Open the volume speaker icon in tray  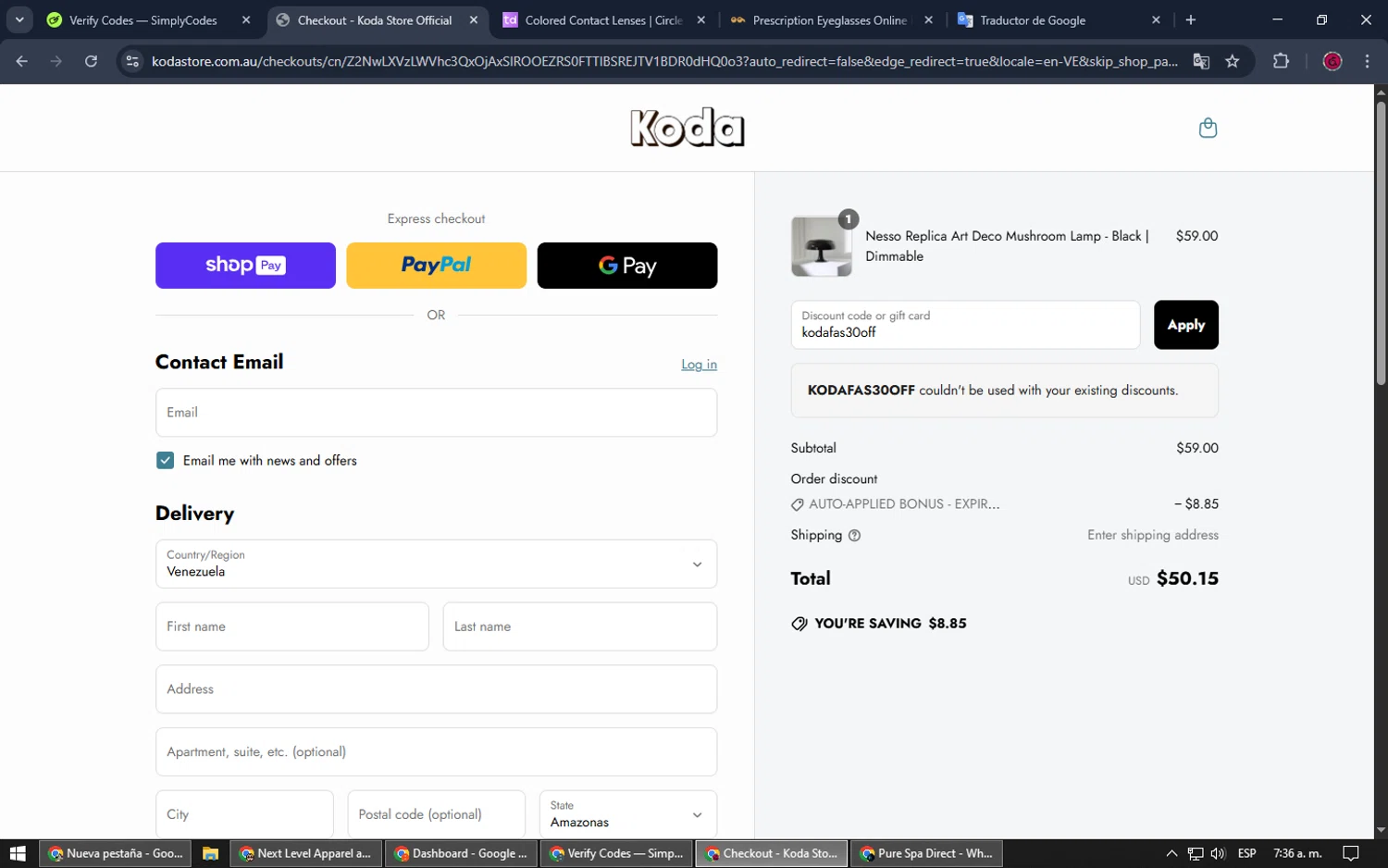click(1218, 853)
